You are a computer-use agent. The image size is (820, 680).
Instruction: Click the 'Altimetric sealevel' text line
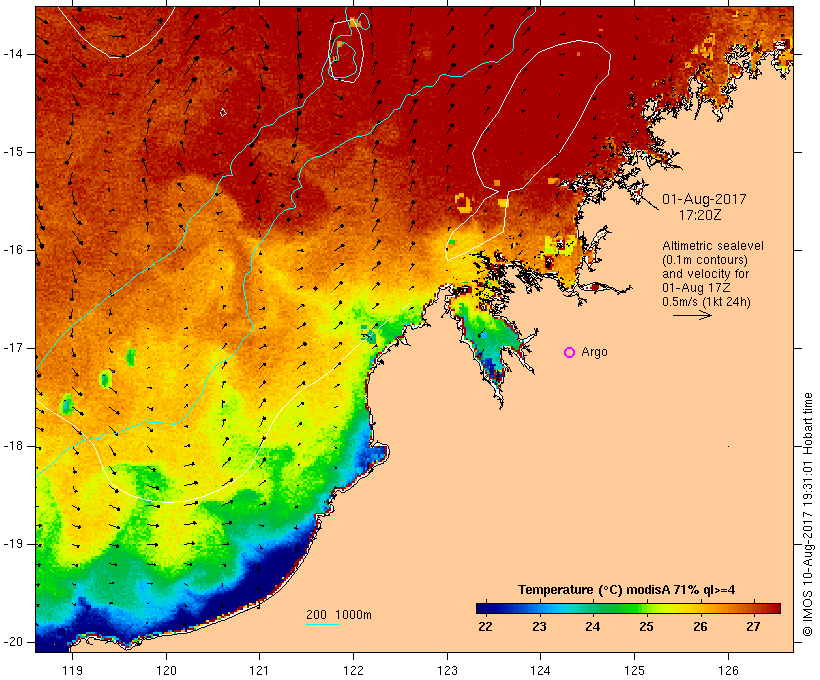(x=713, y=246)
